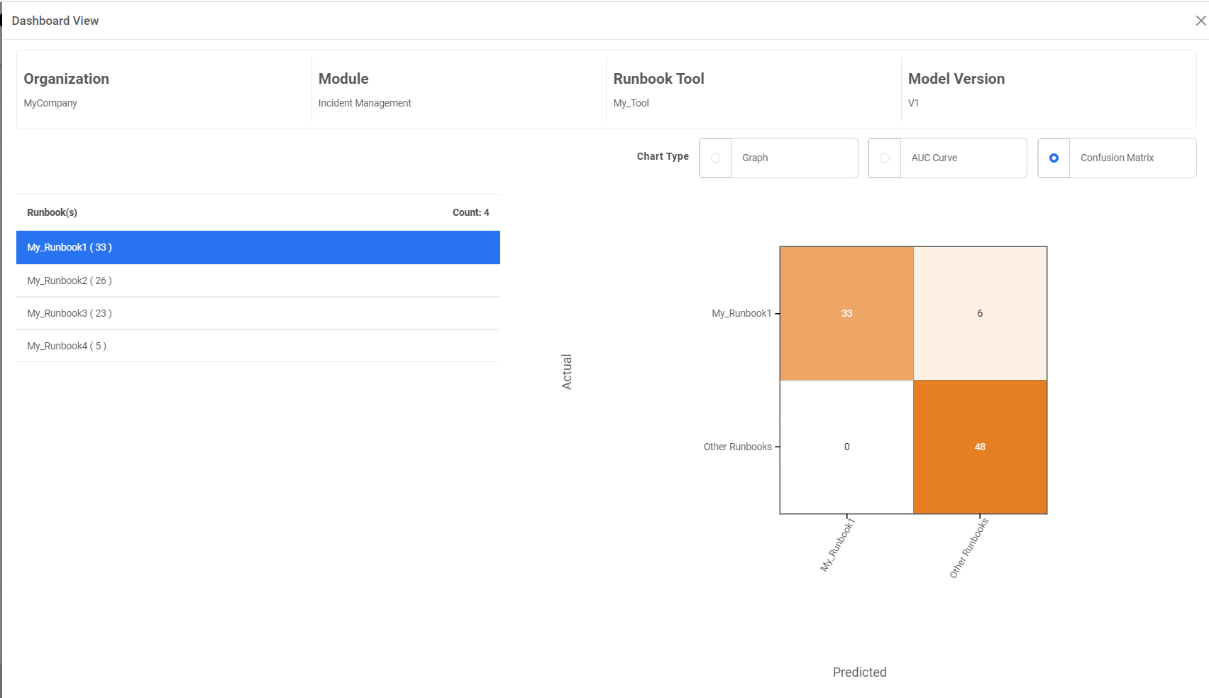The image size is (1209, 698).
Task: Click the Organization card heading
Action: 66,79
